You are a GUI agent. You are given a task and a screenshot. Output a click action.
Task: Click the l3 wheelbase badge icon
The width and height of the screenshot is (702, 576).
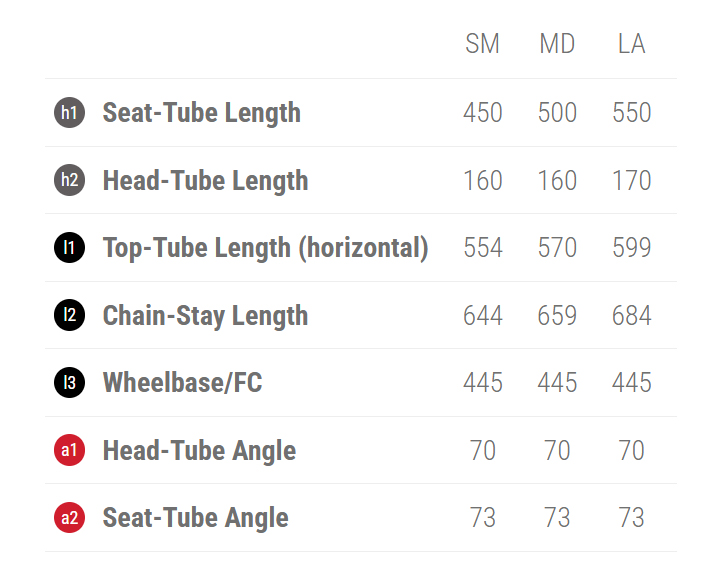coord(69,383)
